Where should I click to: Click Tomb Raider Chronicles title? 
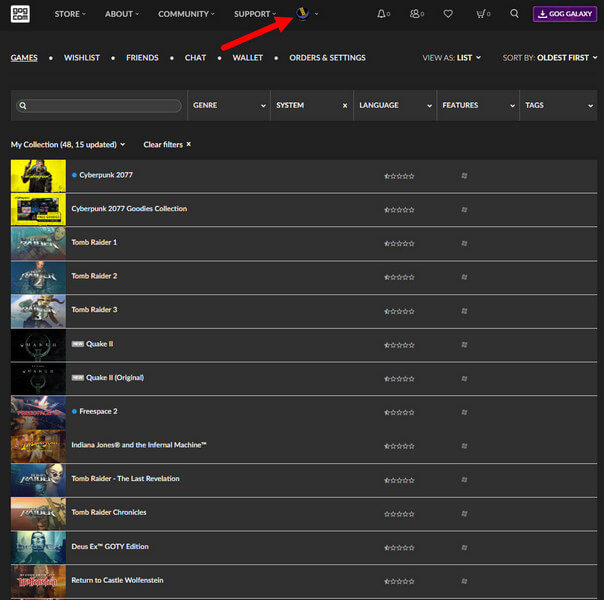(109, 512)
